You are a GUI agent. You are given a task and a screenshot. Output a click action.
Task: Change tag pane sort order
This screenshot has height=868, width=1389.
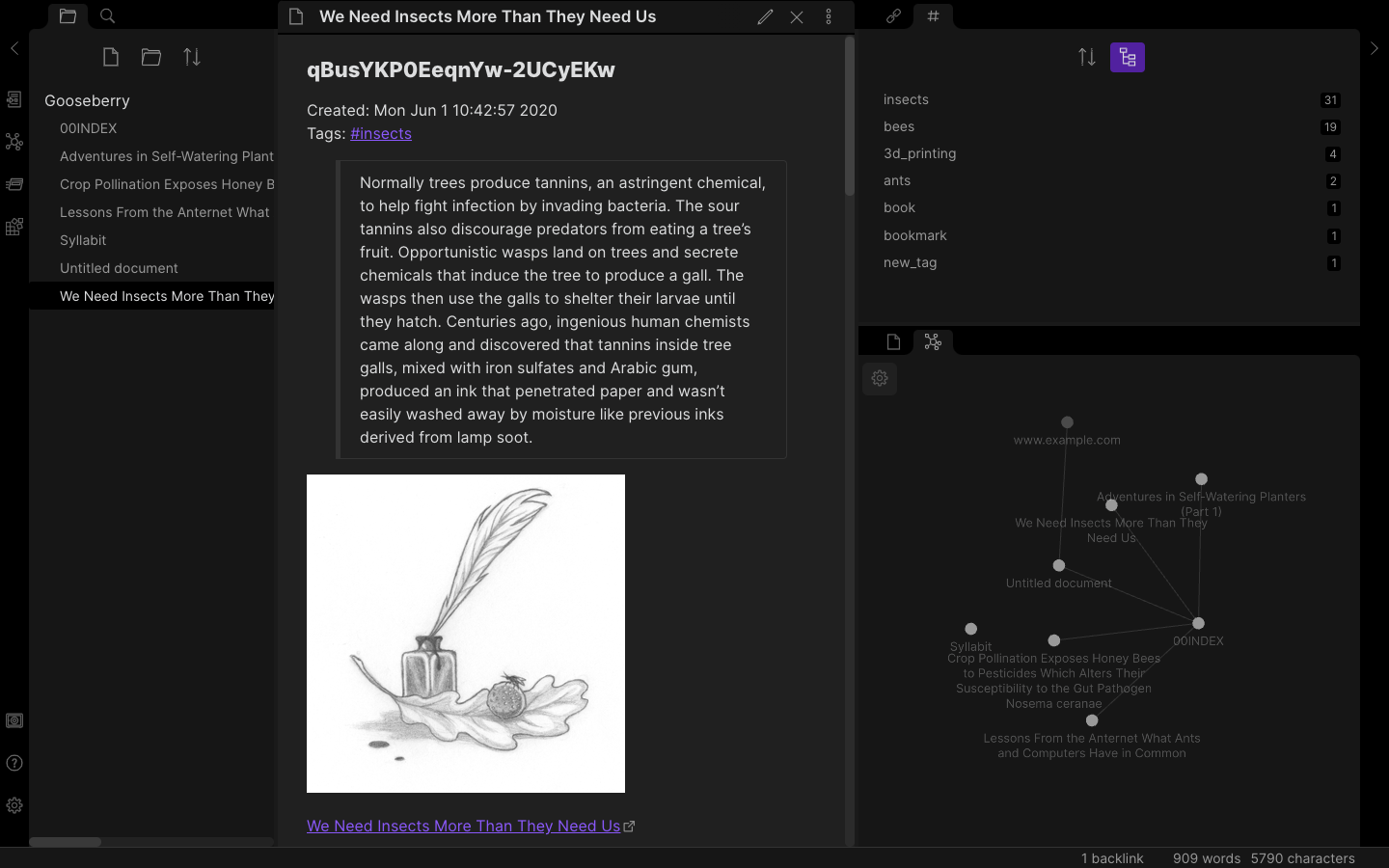click(1087, 58)
